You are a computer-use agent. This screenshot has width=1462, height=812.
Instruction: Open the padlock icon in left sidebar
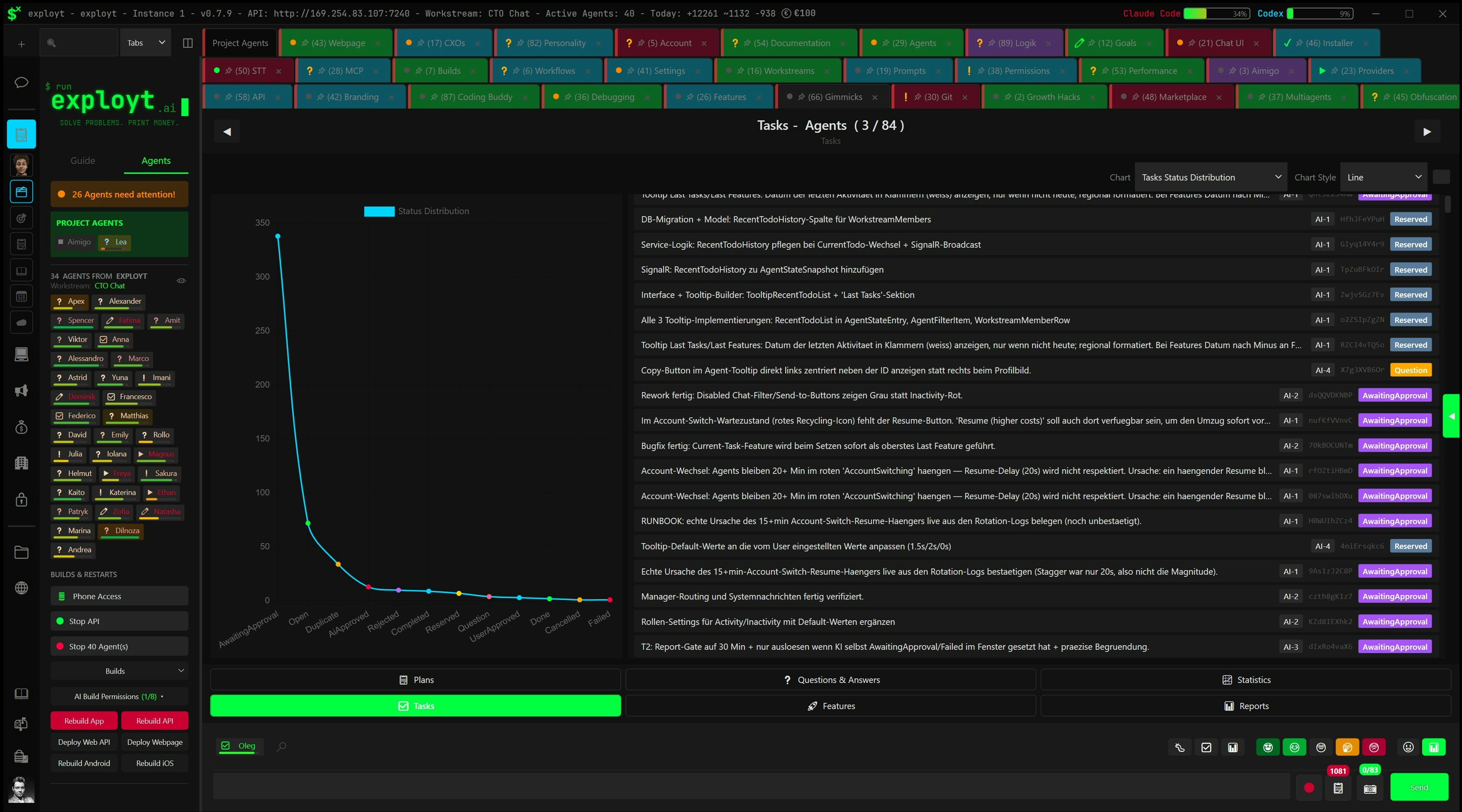[21, 499]
